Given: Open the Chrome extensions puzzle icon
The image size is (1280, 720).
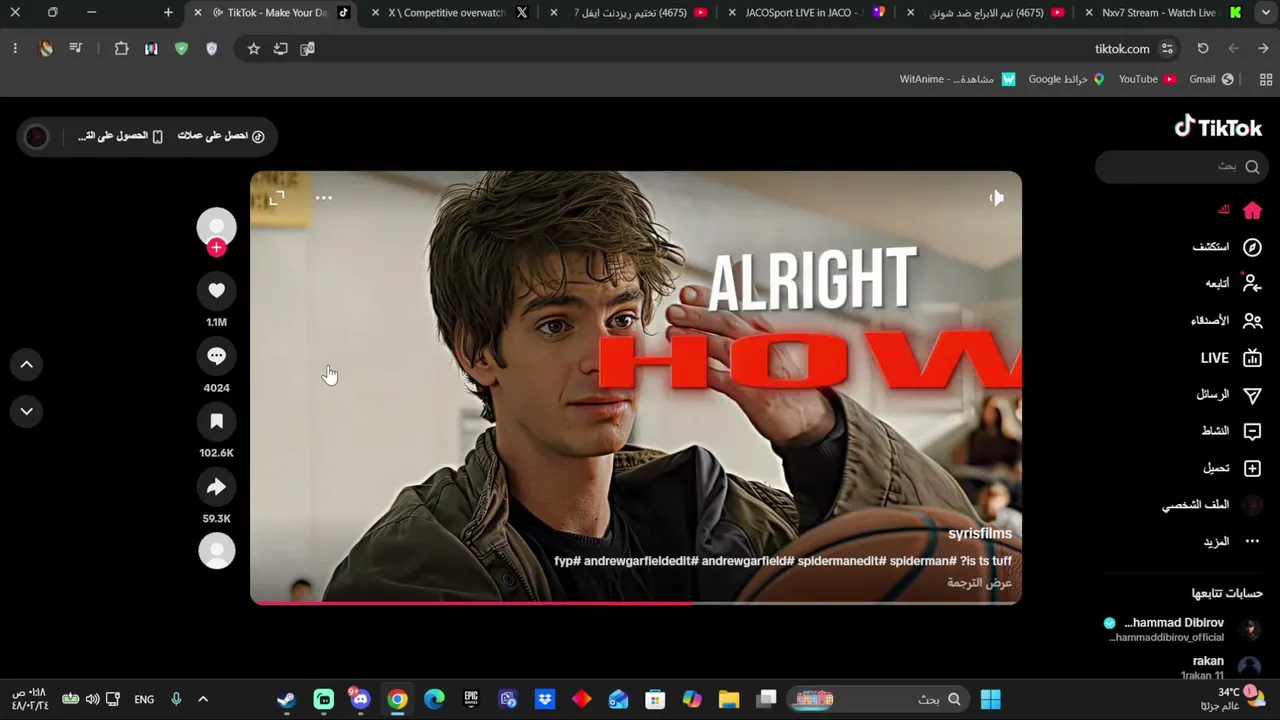Looking at the screenshot, I should (121, 49).
